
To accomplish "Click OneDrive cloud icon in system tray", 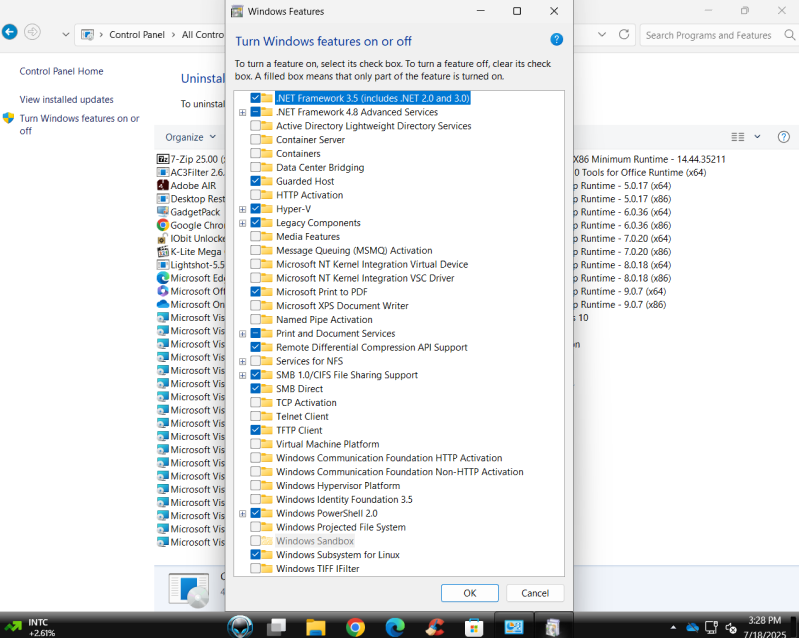I will pos(692,627).
